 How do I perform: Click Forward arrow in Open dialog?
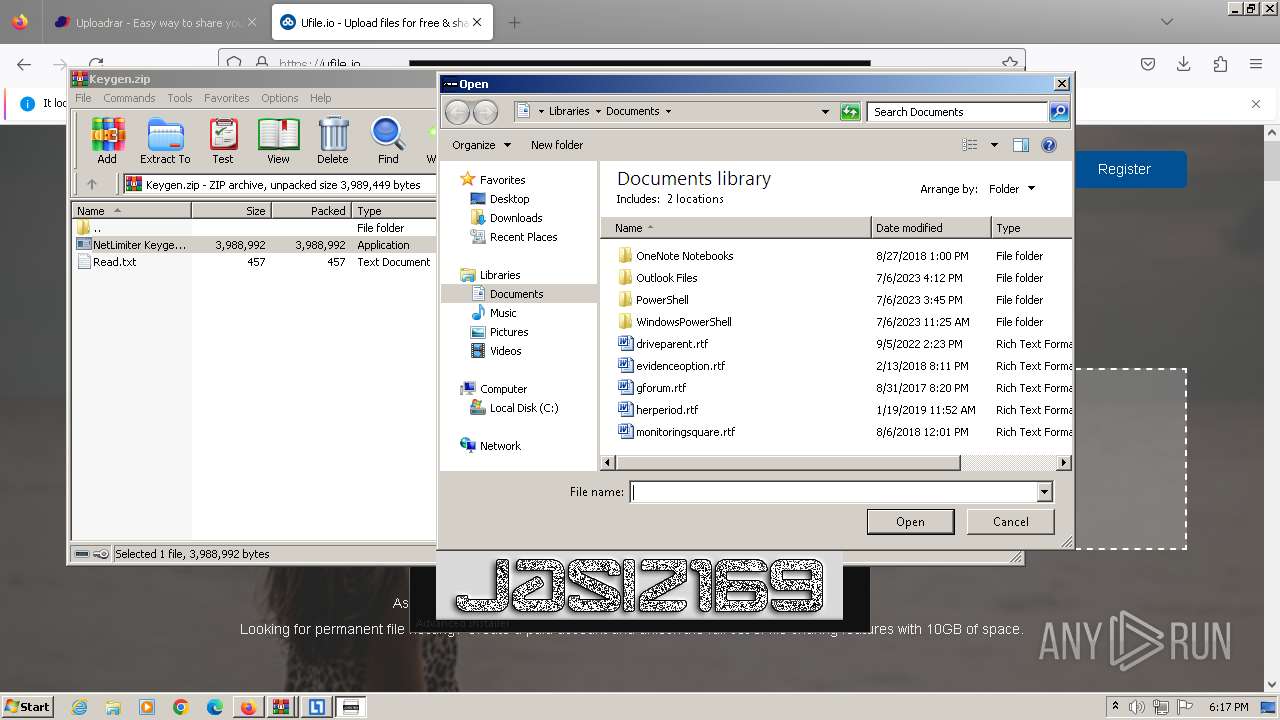(485, 112)
